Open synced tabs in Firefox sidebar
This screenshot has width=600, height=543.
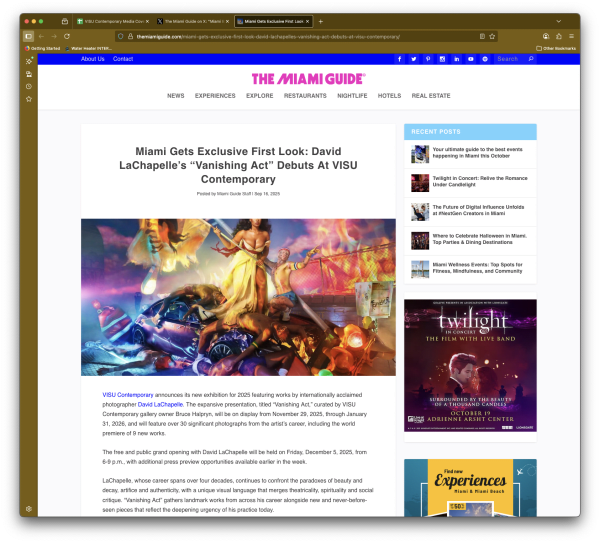pyautogui.click(x=28, y=74)
